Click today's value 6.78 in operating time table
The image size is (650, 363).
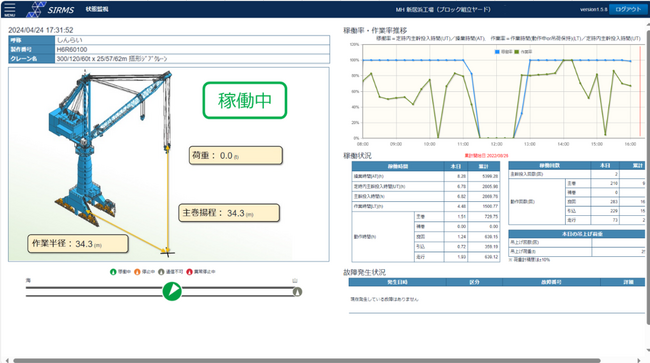[461, 186]
